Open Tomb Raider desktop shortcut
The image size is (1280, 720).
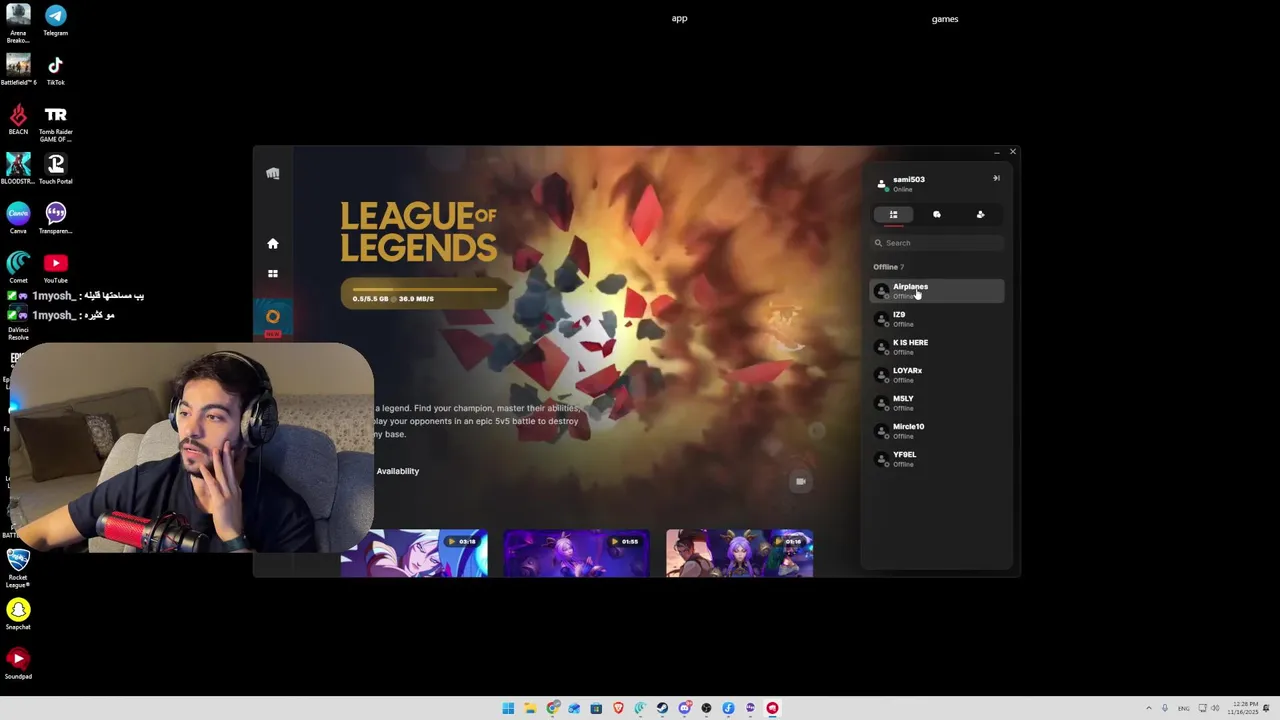click(55, 123)
